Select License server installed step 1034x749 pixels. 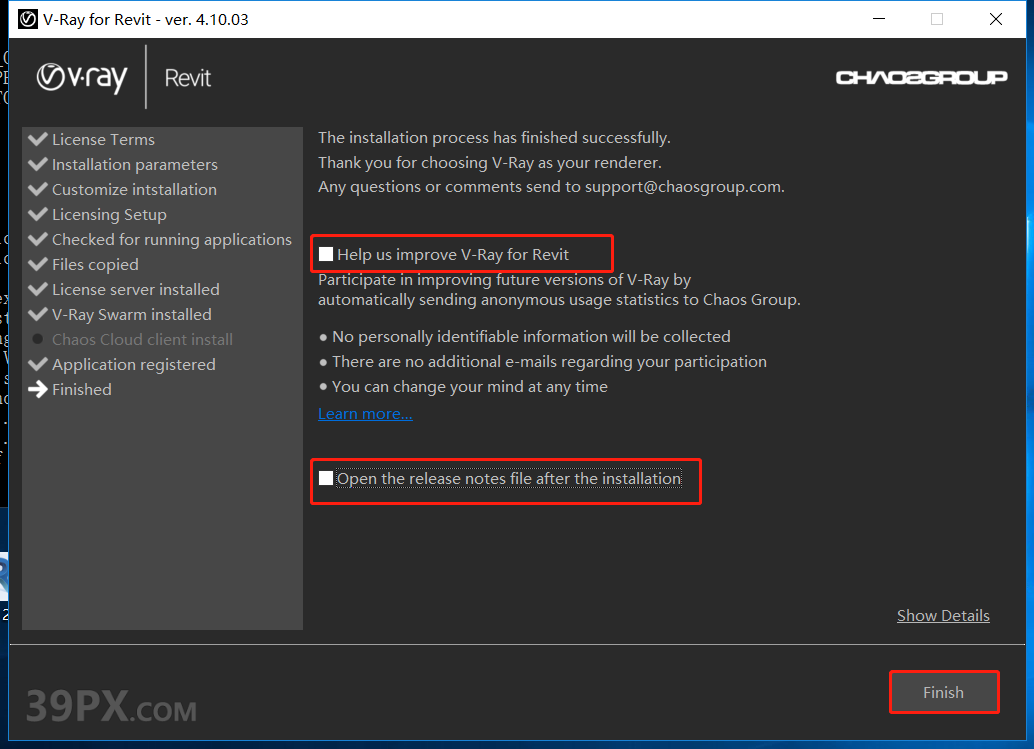135,289
